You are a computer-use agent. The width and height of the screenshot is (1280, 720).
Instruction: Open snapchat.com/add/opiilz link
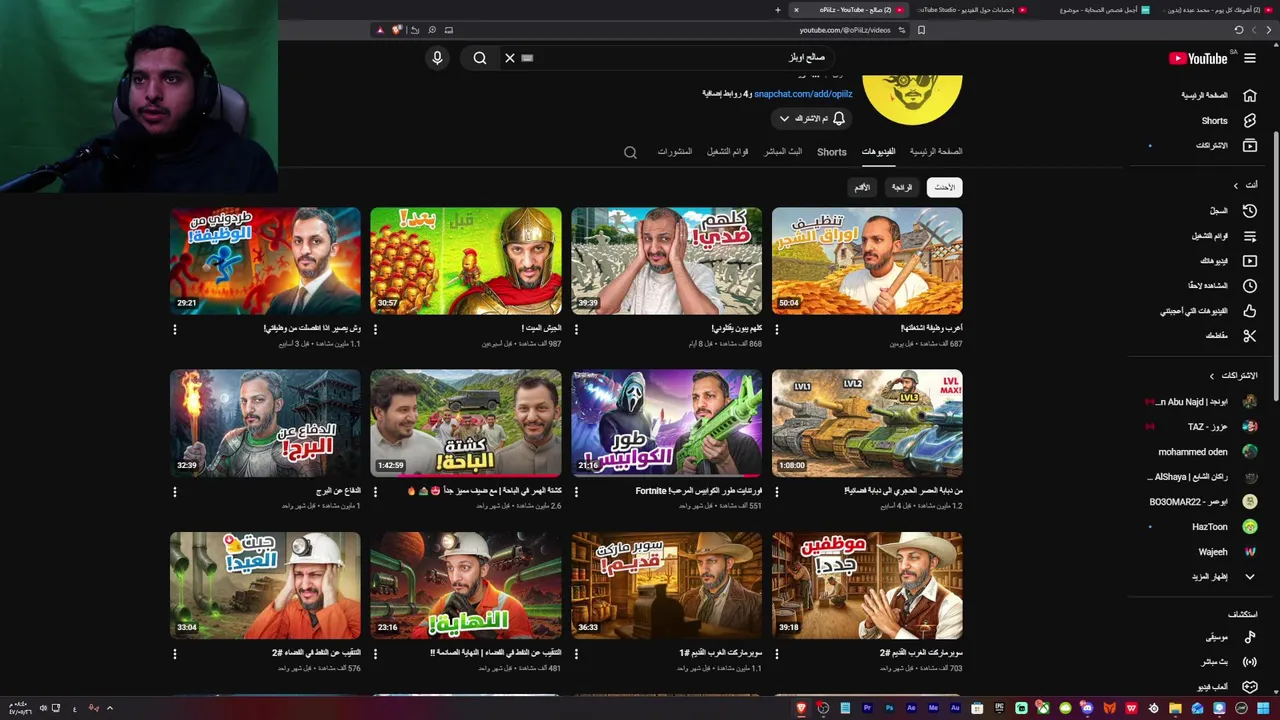803,93
